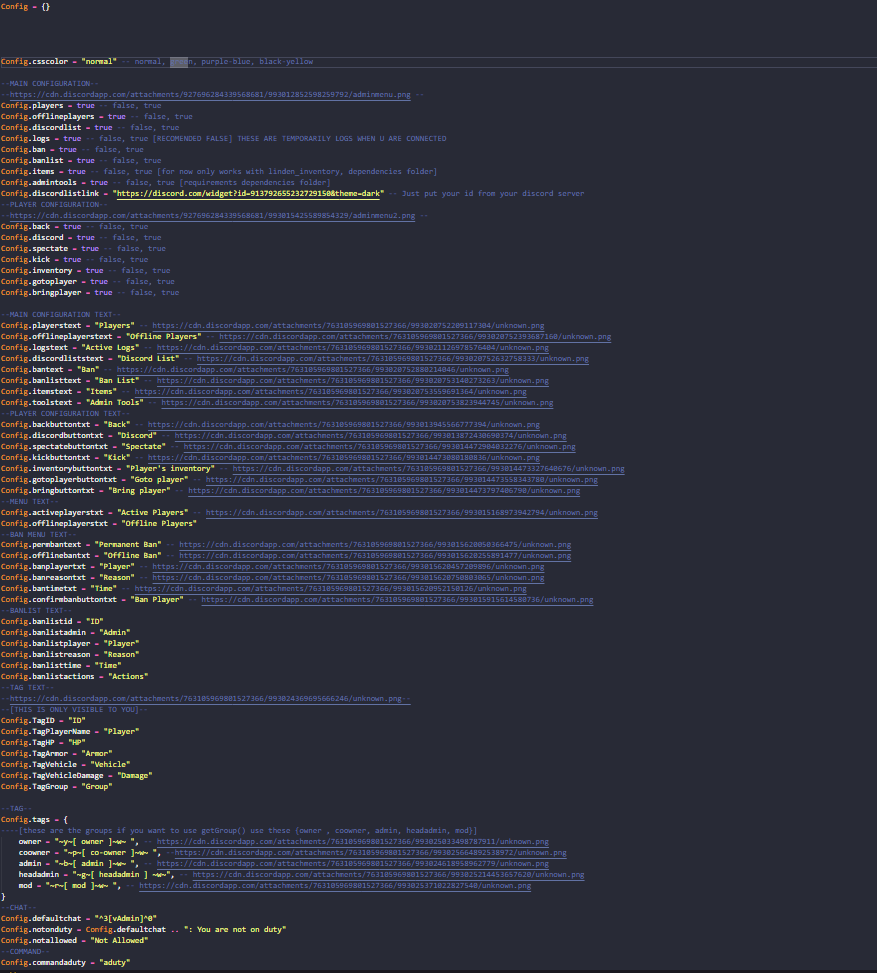Open the Goto player attachment link
Image resolution: width=877 pixels, height=973 pixels.
tap(400, 479)
